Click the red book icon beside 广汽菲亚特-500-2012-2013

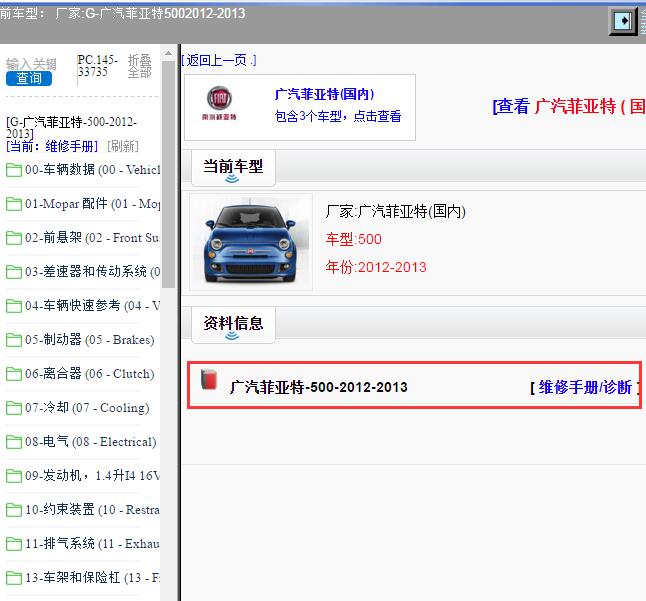coord(209,379)
